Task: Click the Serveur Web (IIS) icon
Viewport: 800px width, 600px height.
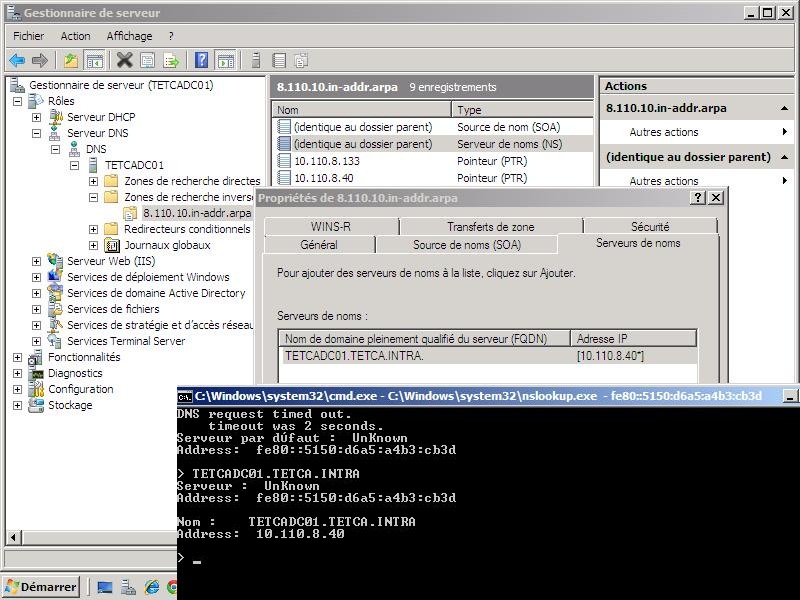Action: point(55,261)
